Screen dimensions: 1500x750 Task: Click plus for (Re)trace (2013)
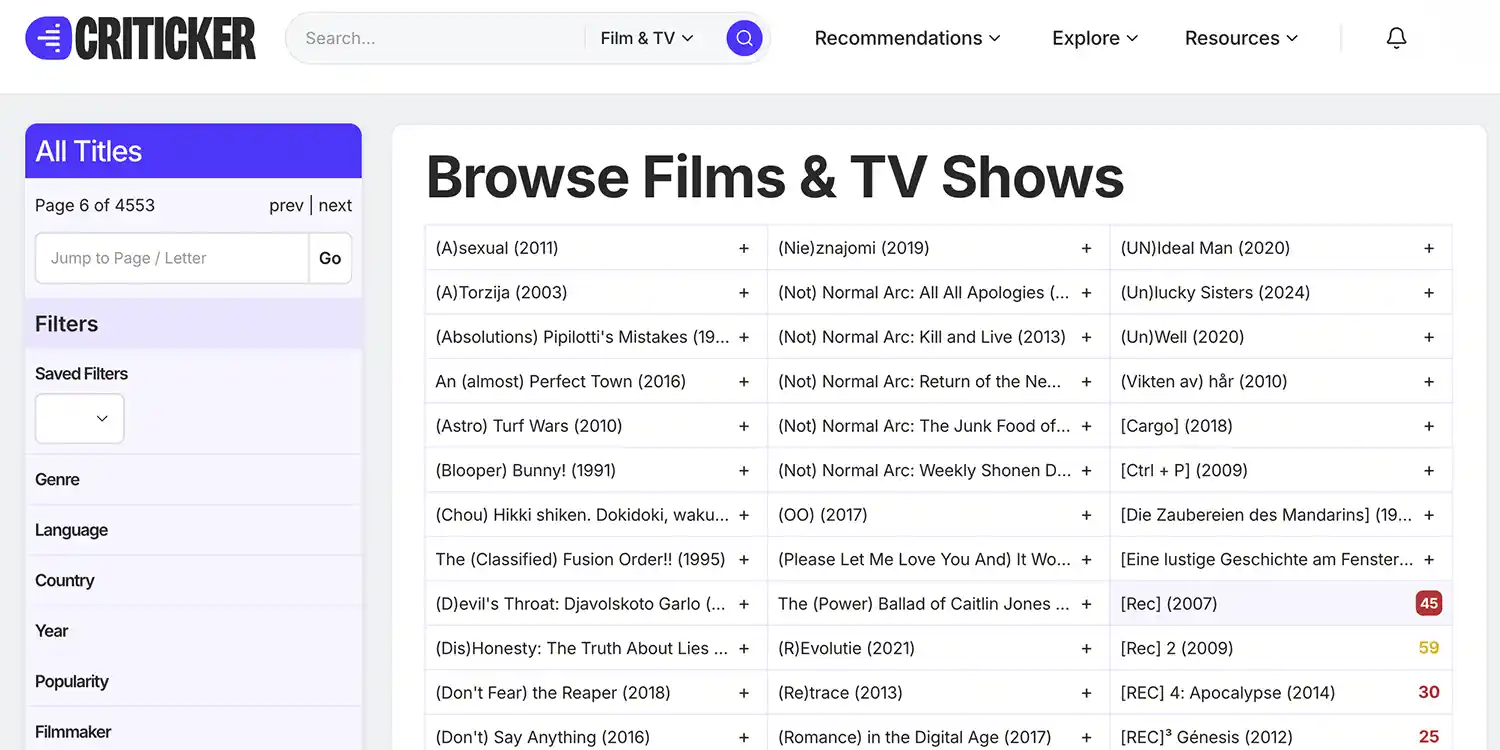[1087, 693]
